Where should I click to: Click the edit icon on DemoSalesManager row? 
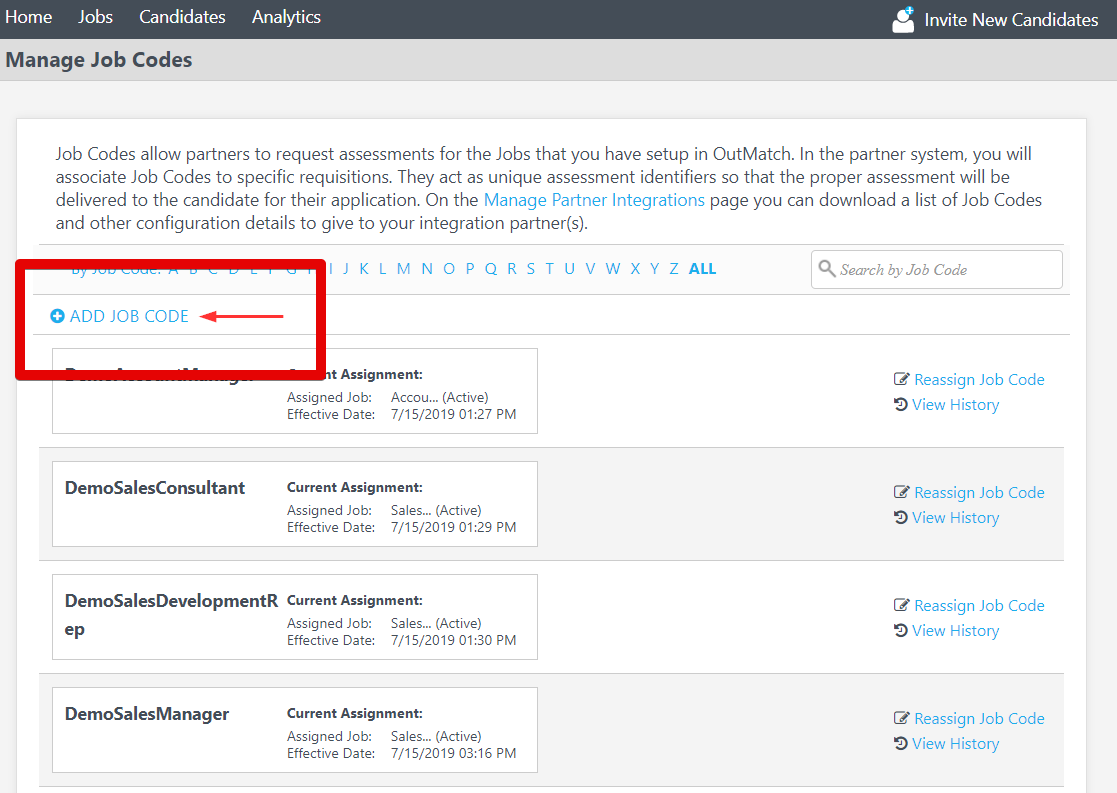pyautogui.click(x=901, y=718)
